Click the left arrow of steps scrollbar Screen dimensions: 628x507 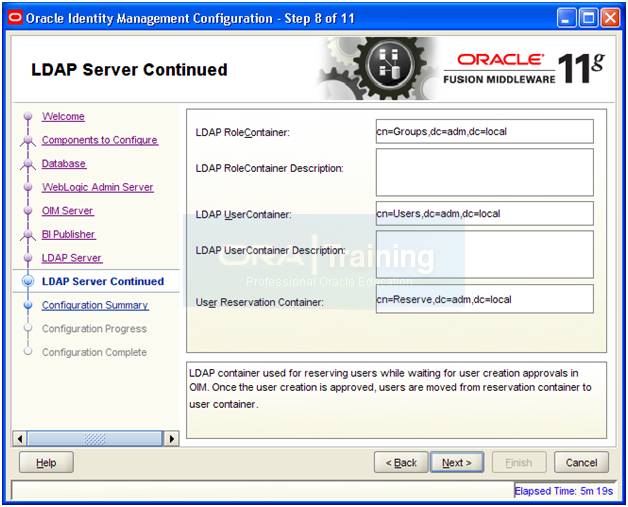coord(20,439)
